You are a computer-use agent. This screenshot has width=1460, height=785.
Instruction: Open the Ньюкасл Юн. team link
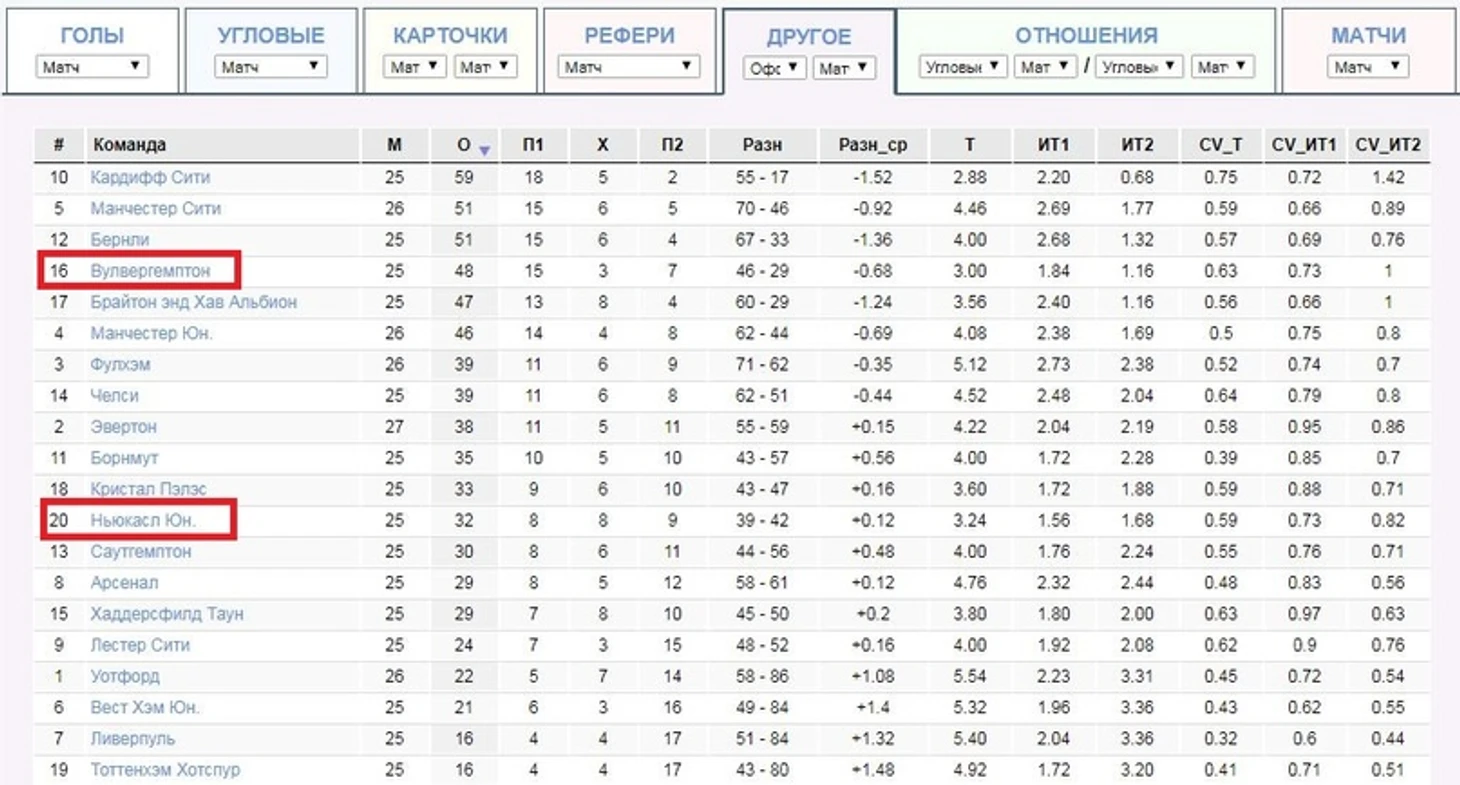click(143, 520)
